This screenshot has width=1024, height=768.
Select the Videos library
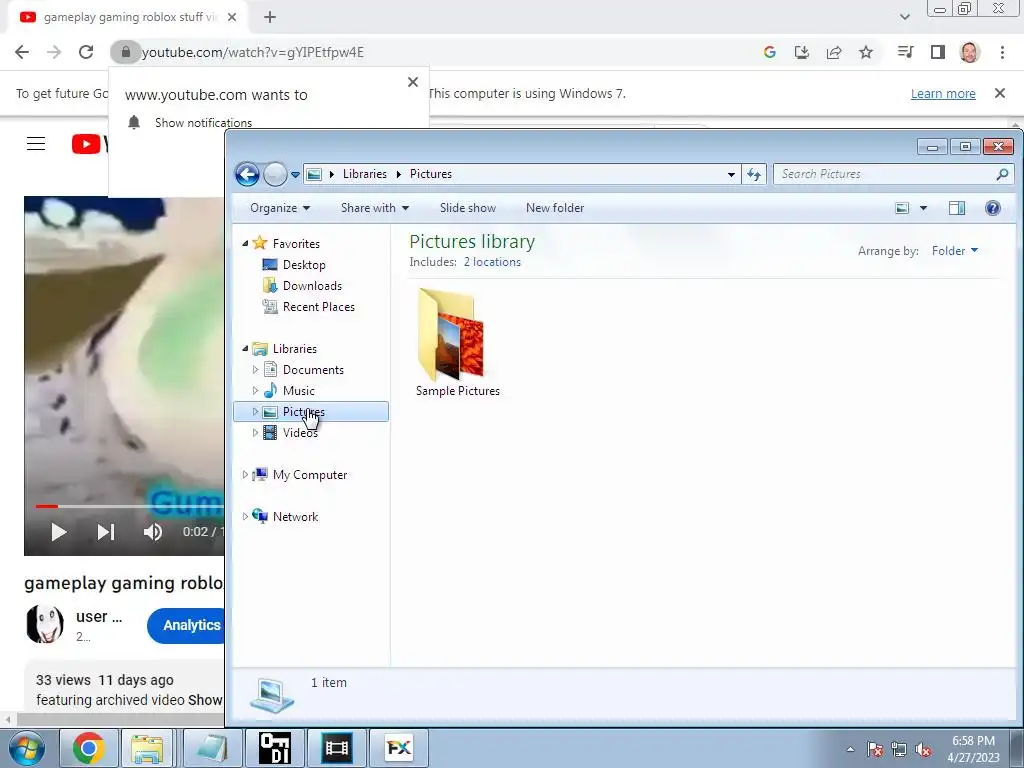(300, 432)
